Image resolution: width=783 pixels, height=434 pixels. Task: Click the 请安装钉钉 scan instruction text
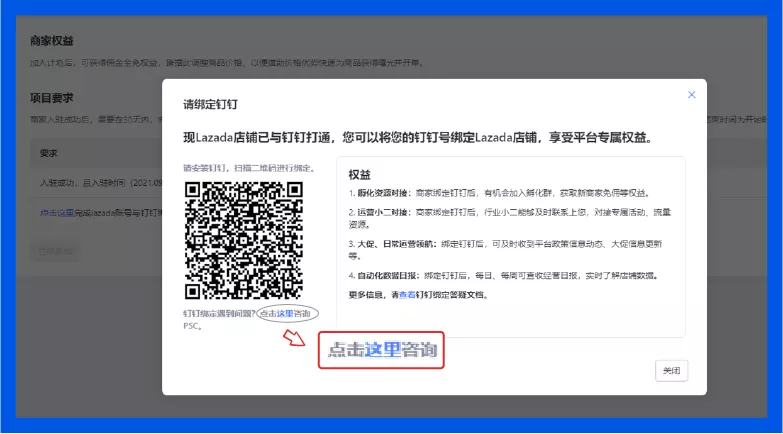249,168
